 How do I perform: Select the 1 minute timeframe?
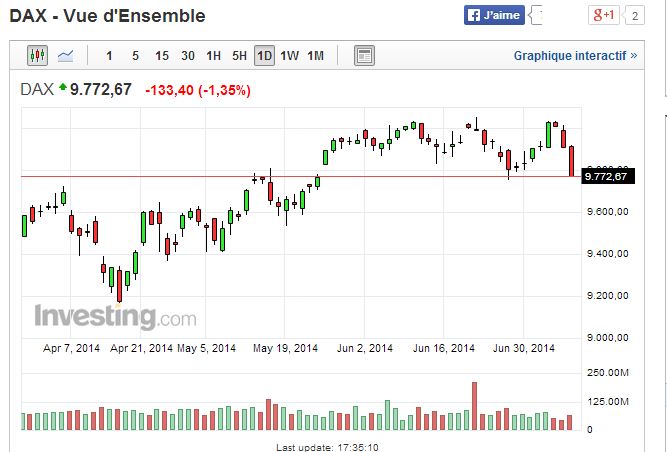[x=109, y=55]
